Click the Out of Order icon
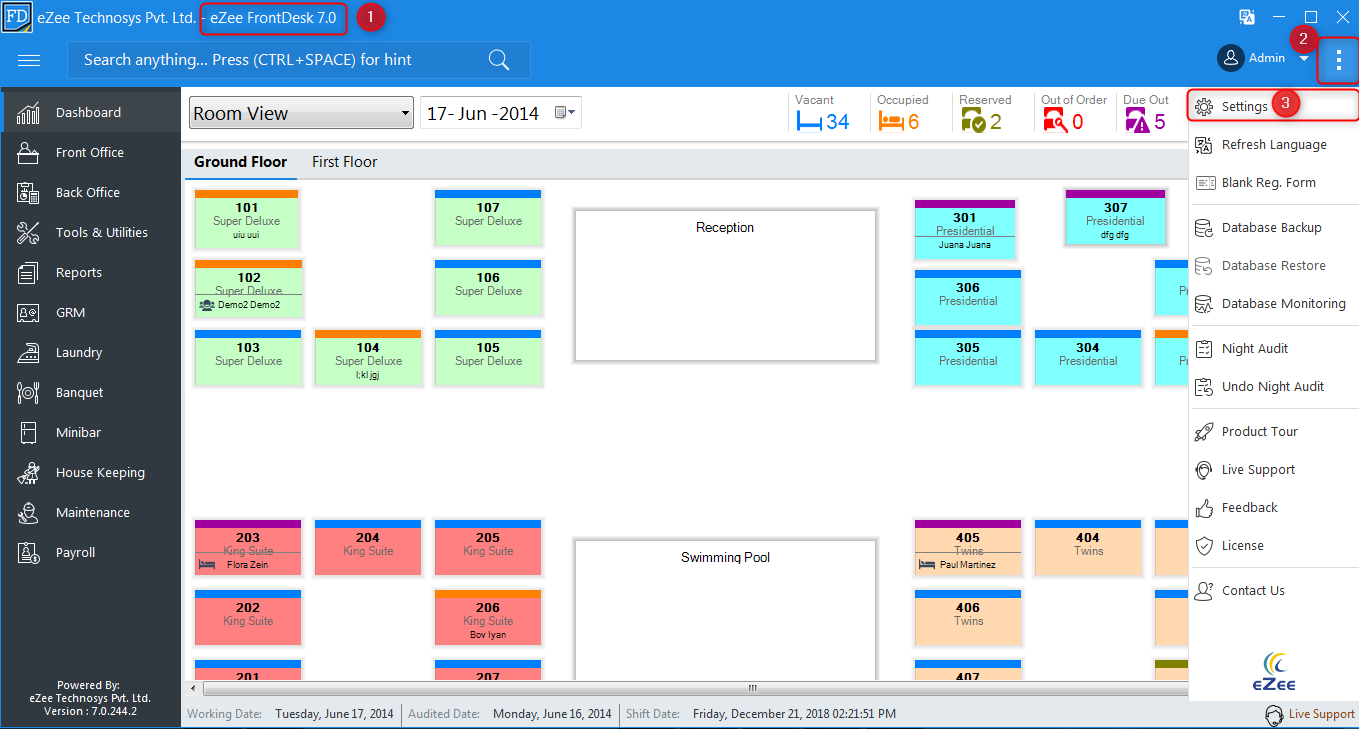Screen dimensions: 1359x729 point(1055,122)
